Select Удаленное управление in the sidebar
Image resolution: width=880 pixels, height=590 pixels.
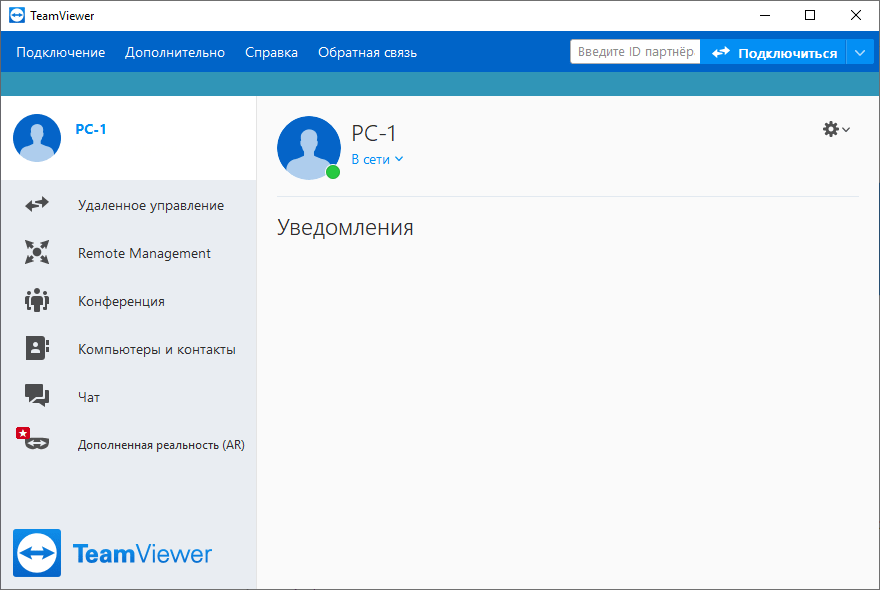(x=129, y=205)
